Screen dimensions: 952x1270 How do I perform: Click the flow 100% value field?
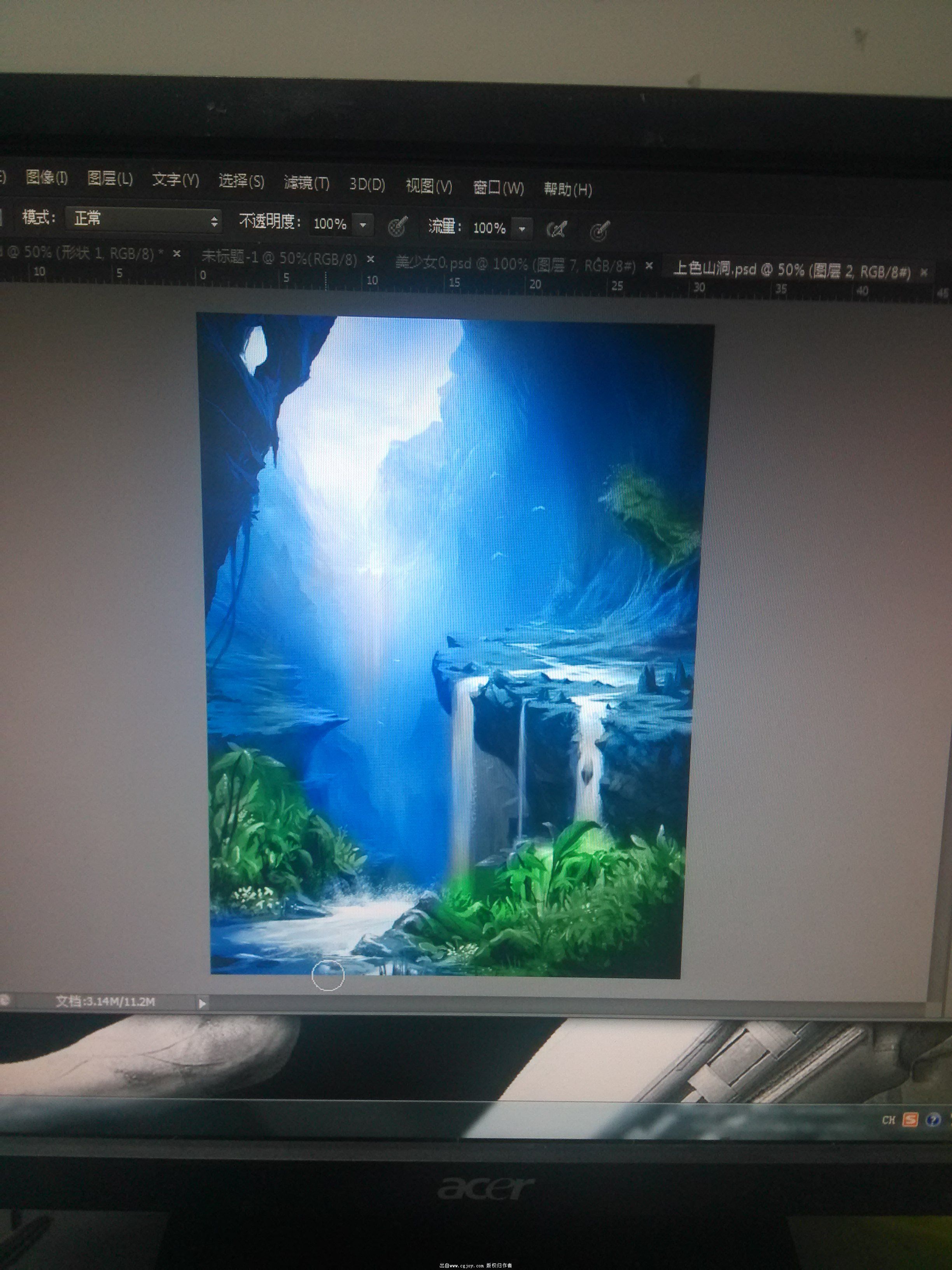click(489, 228)
